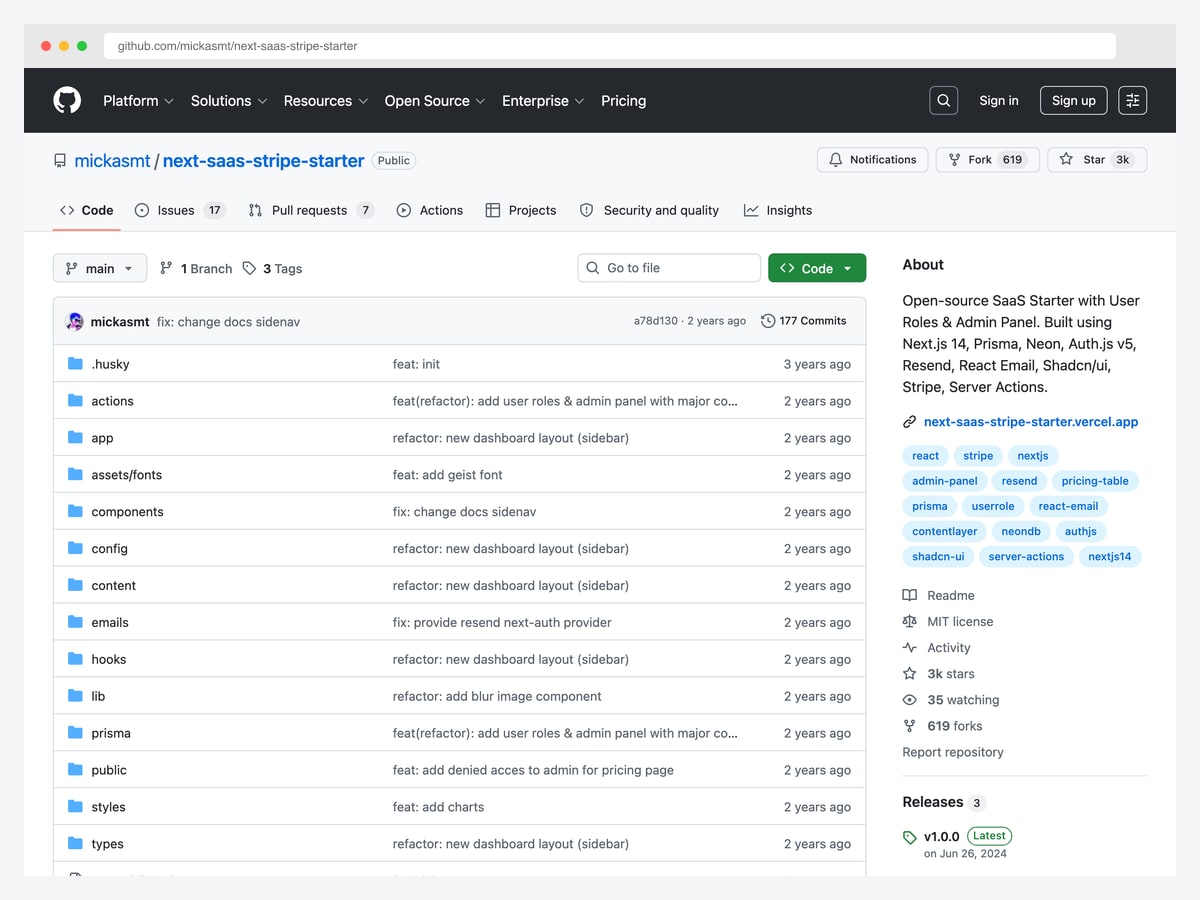Open commit message 'fix: change docs sidenav' in header row
The height and width of the screenshot is (900, 1200).
pyautogui.click(x=228, y=322)
